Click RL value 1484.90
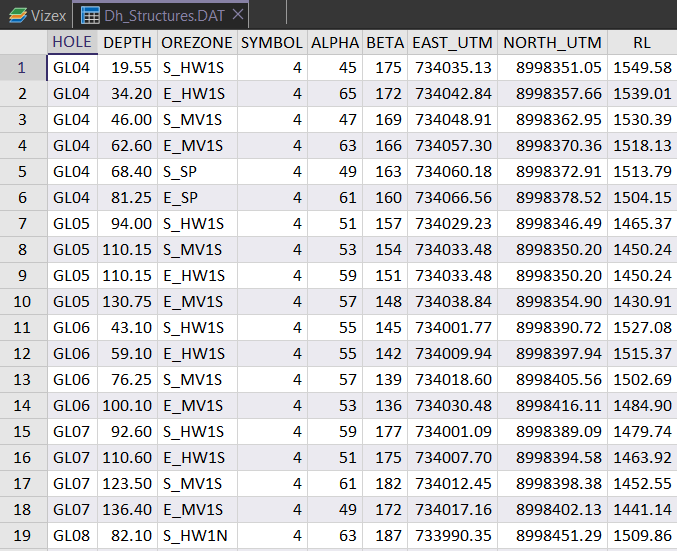The height and width of the screenshot is (551, 677). [x=642, y=405]
